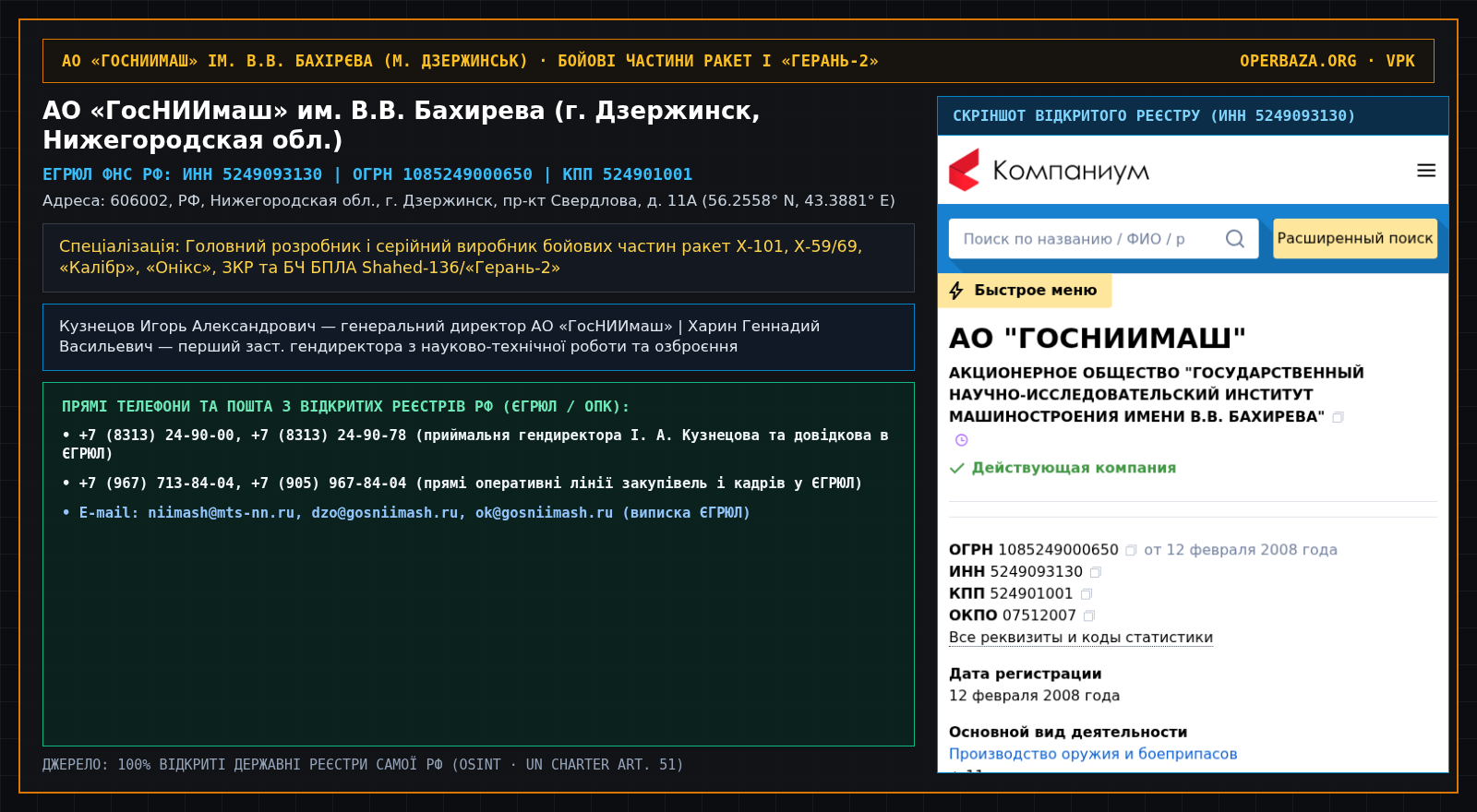Open 'Производство оружия и боеприпасов' activity link
This screenshot has height=812, width=1477.
point(1093,754)
